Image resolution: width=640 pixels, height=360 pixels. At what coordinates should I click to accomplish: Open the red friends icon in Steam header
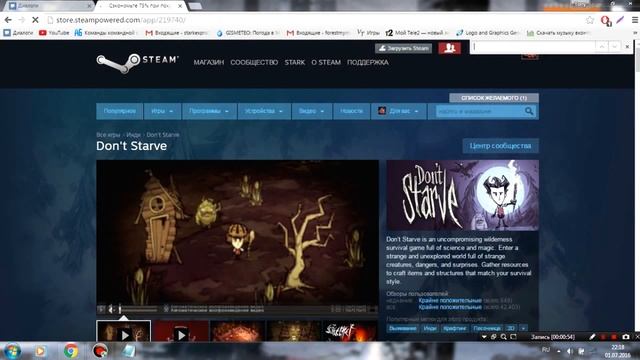pyautogui.click(x=449, y=48)
